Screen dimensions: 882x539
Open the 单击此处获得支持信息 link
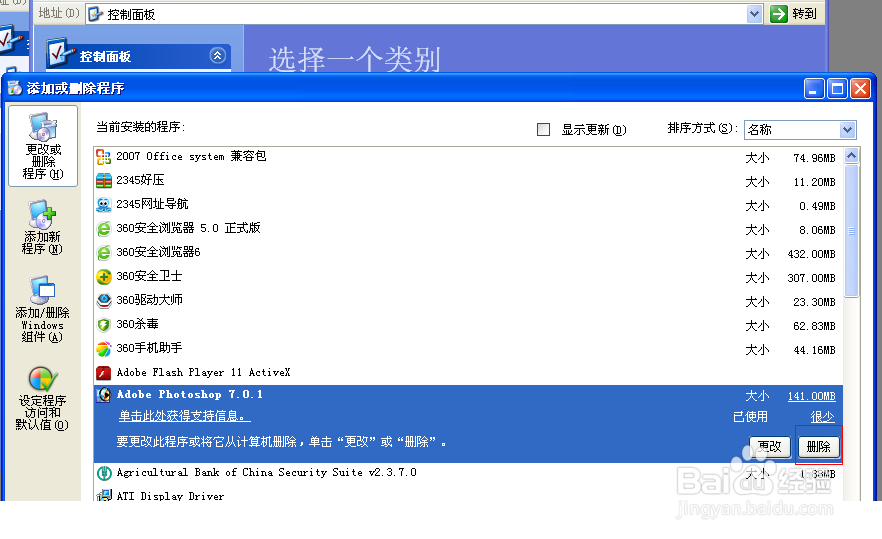(x=184, y=416)
